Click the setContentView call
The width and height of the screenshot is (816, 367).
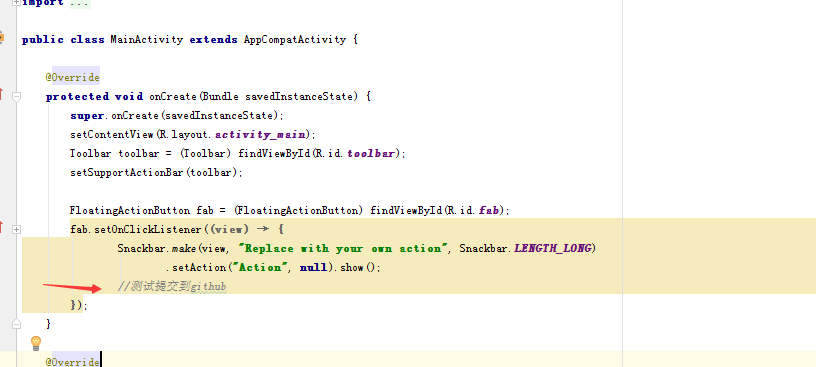[112, 134]
